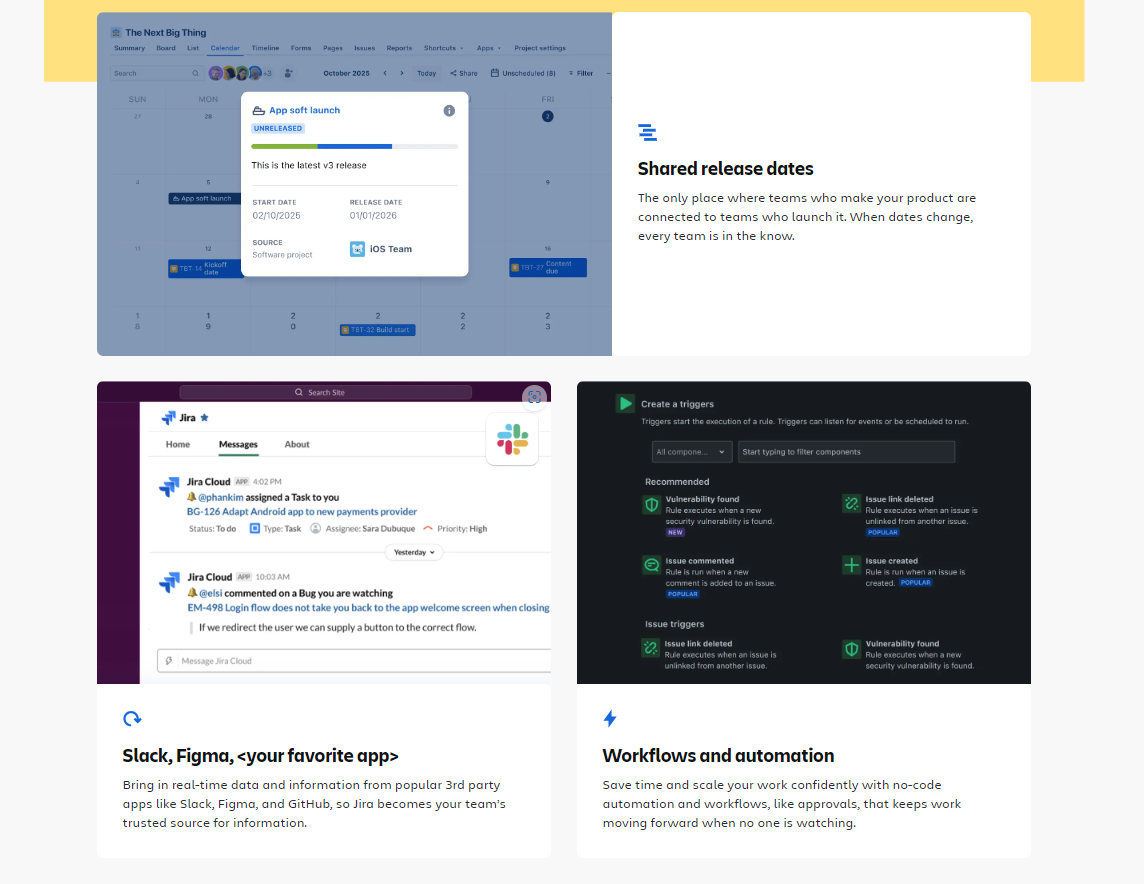
Task: Click the lightning icon in the message box
Action: (169, 661)
